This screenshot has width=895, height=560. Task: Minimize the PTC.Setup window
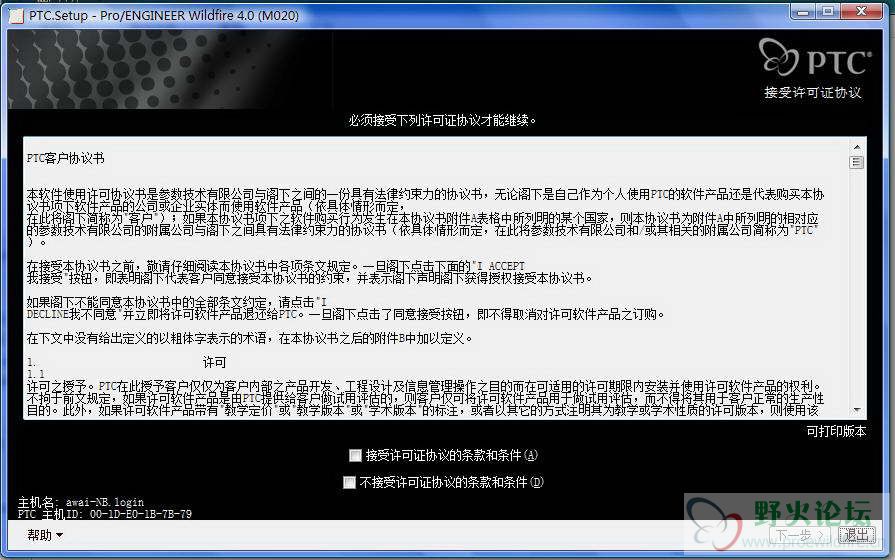pyautogui.click(x=803, y=11)
